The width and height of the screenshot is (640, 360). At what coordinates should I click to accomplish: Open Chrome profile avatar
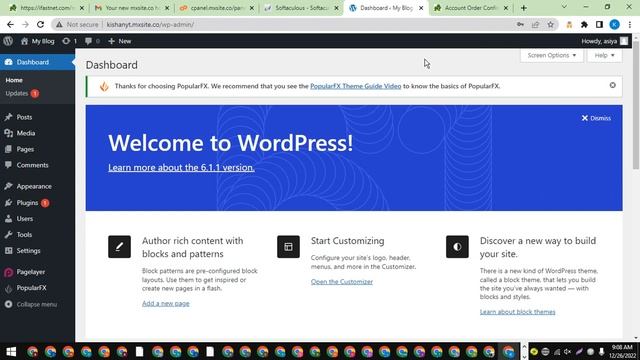coord(614,24)
